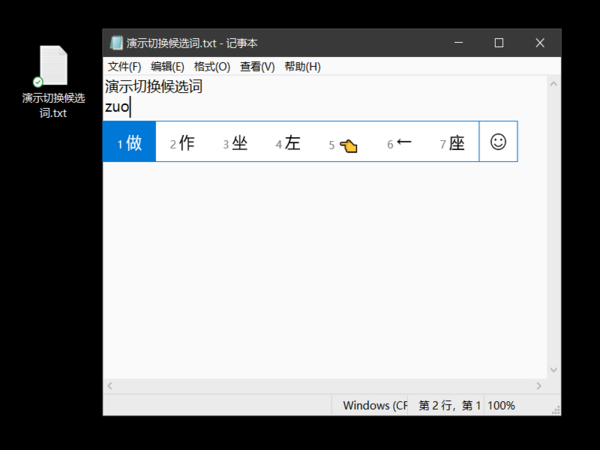The height and width of the screenshot is (450, 600).
Task: Close the Notepad window
Action: click(540, 42)
